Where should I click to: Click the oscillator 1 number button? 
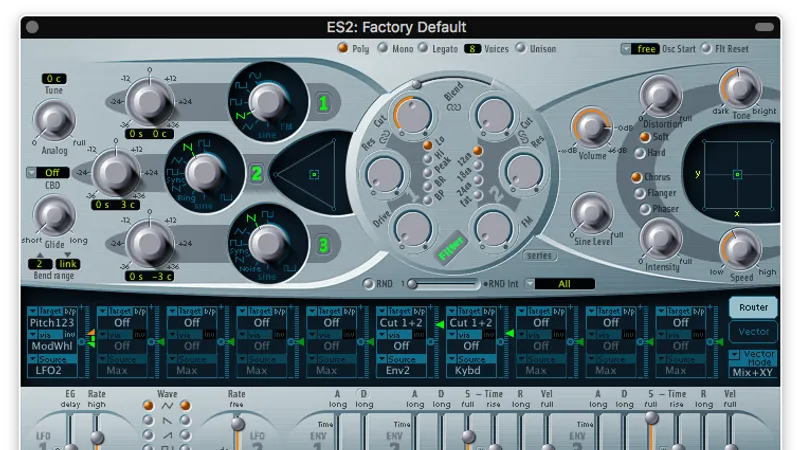tap(323, 103)
